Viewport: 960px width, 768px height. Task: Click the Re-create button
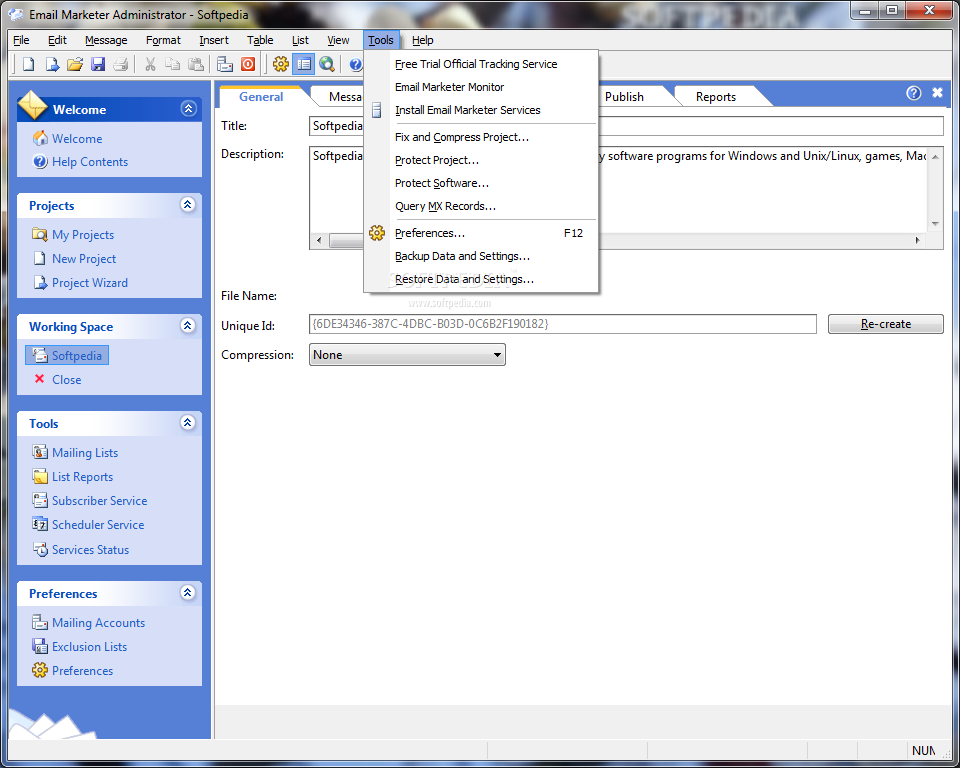click(885, 324)
